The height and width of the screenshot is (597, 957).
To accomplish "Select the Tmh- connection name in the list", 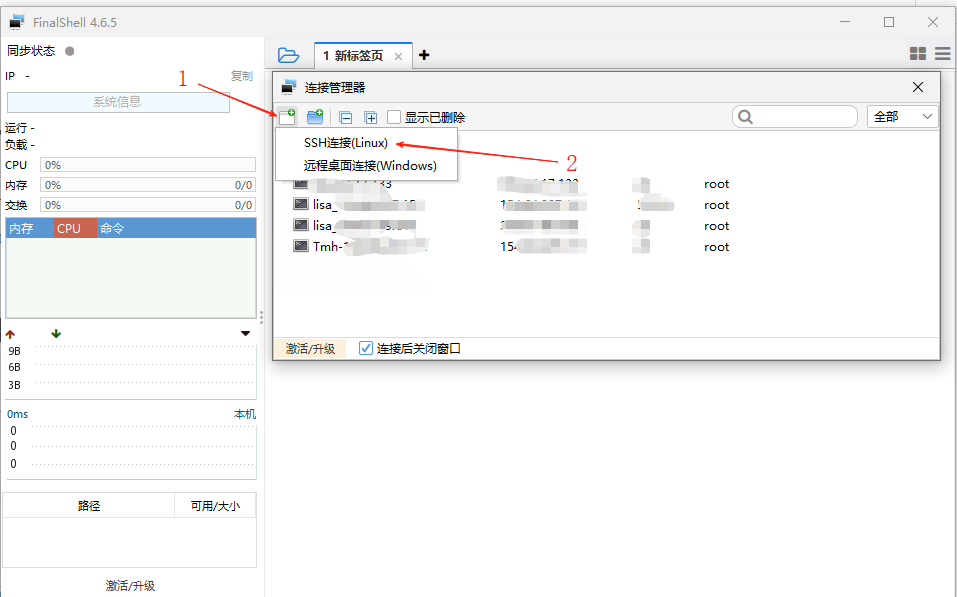I will pyautogui.click(x=370, y=247).
